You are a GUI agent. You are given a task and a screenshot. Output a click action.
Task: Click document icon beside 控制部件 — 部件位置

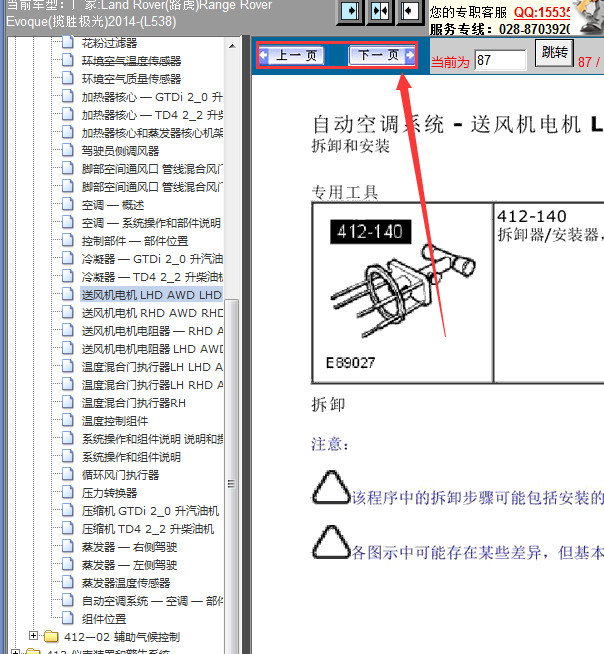68,240
